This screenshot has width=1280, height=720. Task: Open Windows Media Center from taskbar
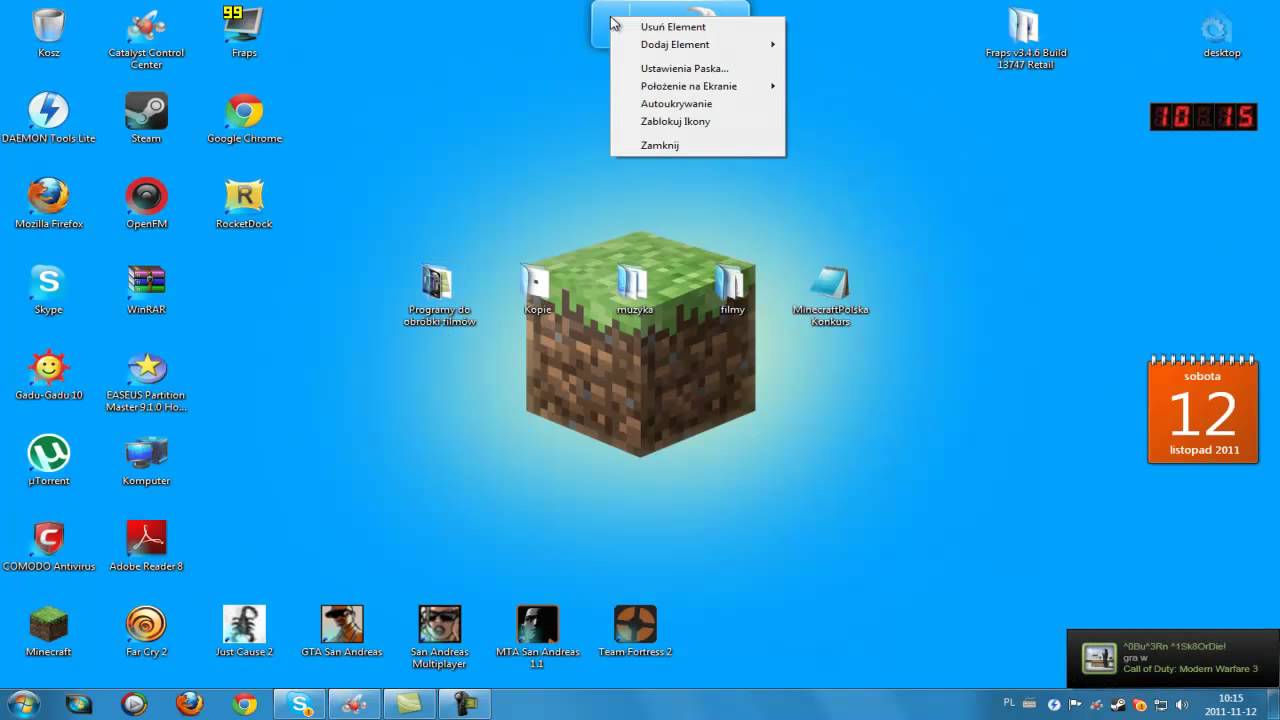coord(78,704)
